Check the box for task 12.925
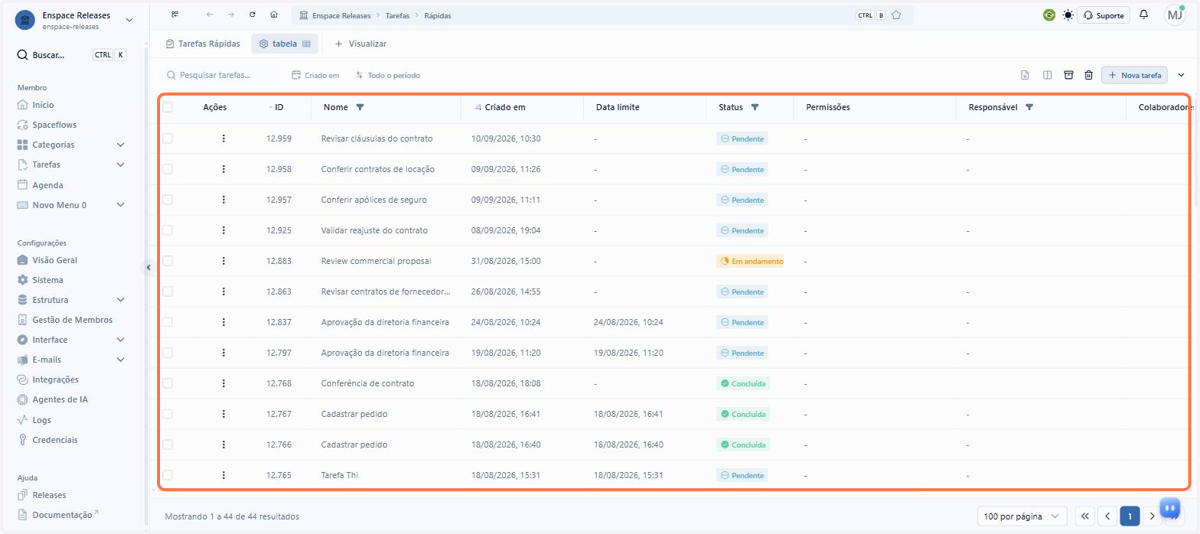The width and height of the screenshot is (1200, 534). pyautogui.click(x=167, y=230)
